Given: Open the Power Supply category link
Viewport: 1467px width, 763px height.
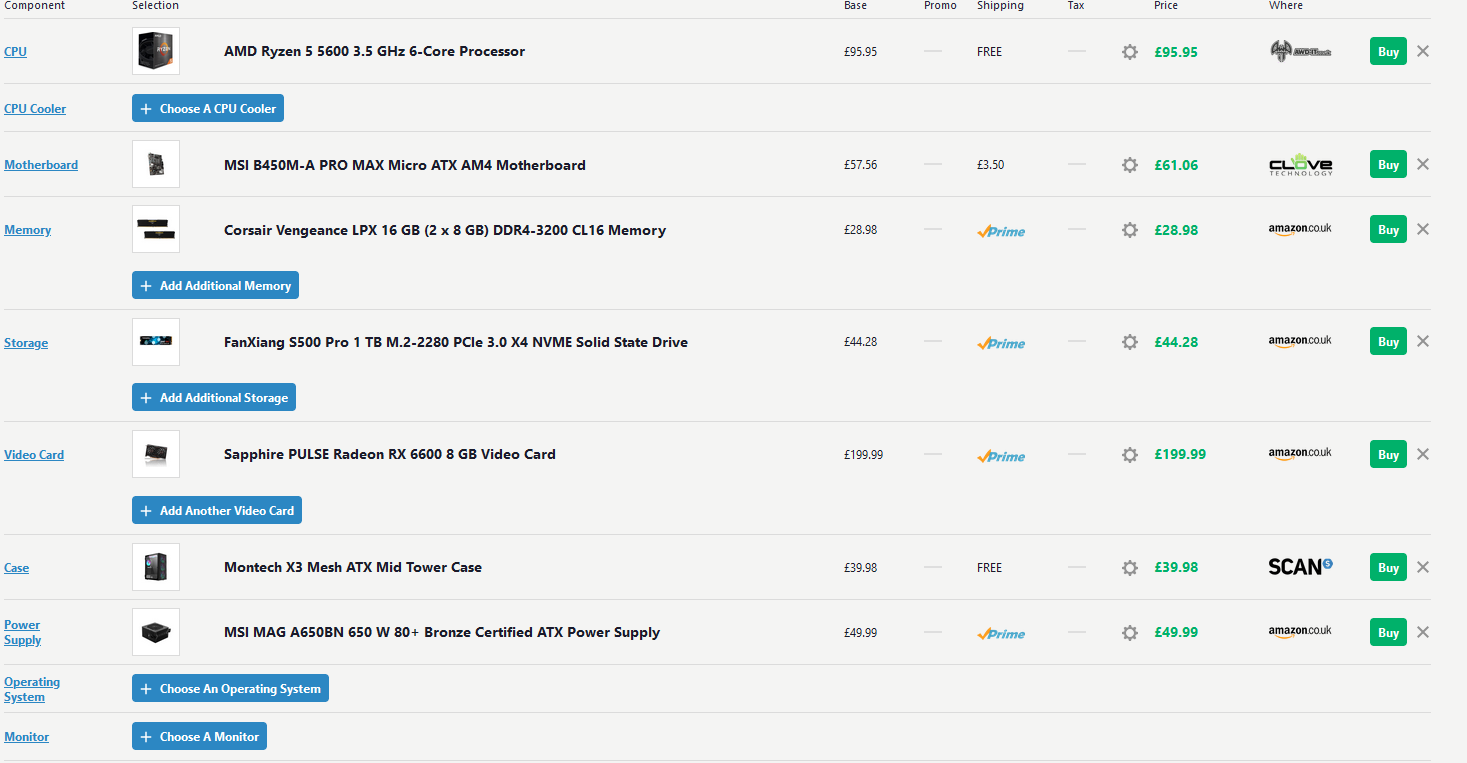Looking at the screenshot, I should pos(23,632).
